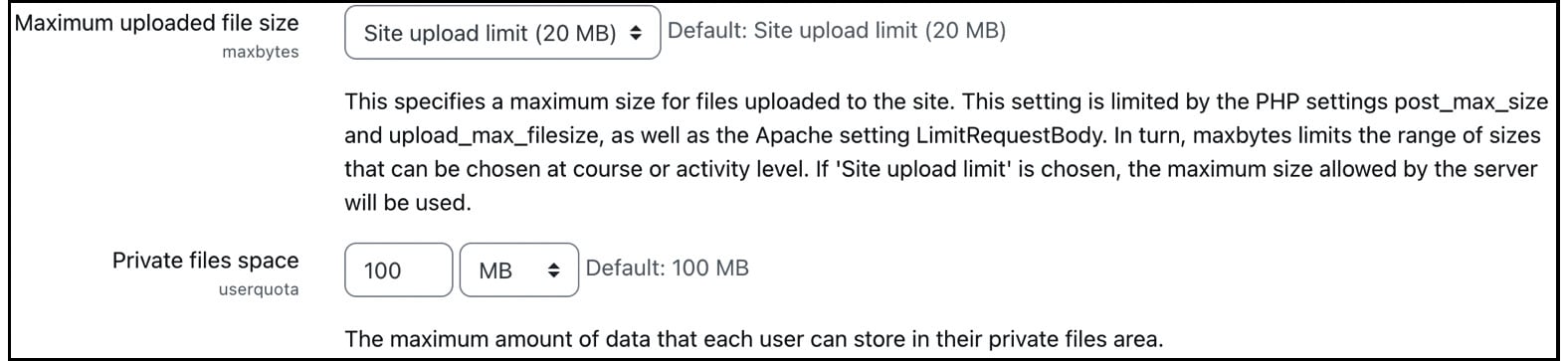
Task: Focus the Private files space value field
Action: pos(398,270)
